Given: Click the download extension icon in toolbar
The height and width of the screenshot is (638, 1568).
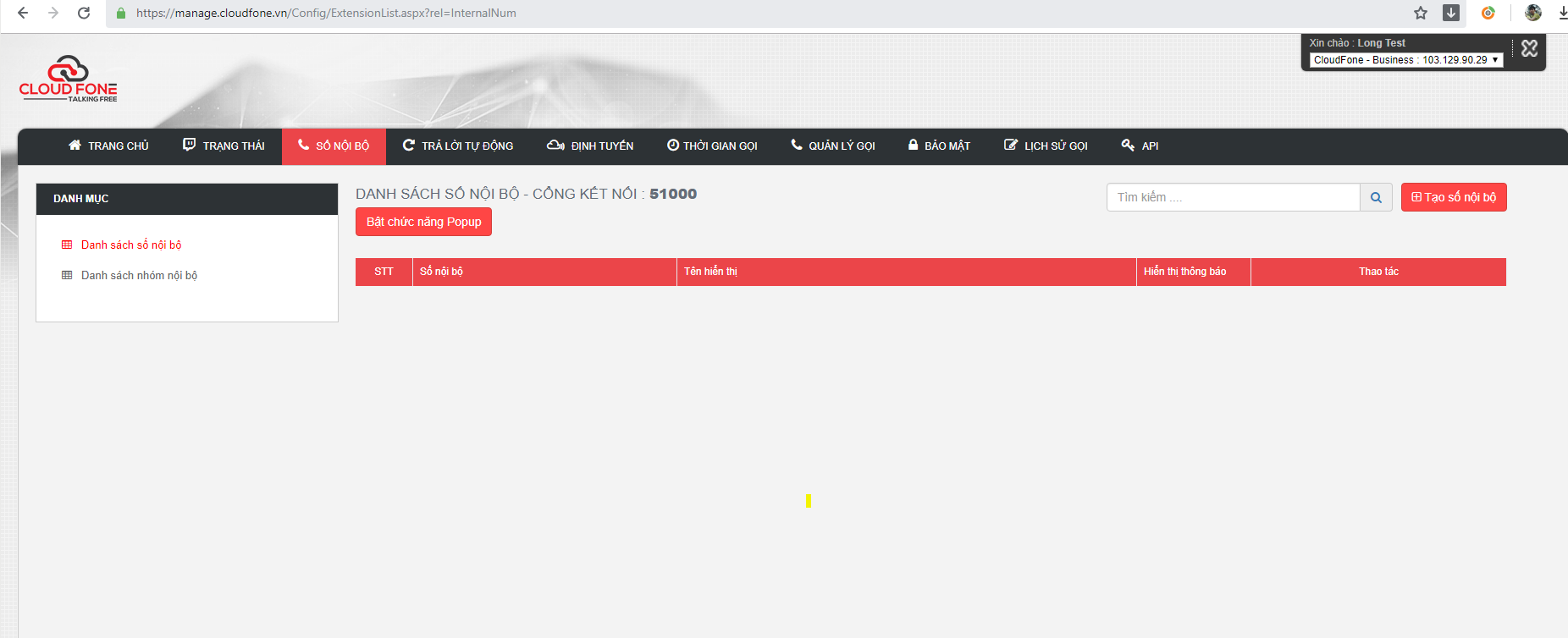Looking at the screenshot, I should (x=1451, y=13).
